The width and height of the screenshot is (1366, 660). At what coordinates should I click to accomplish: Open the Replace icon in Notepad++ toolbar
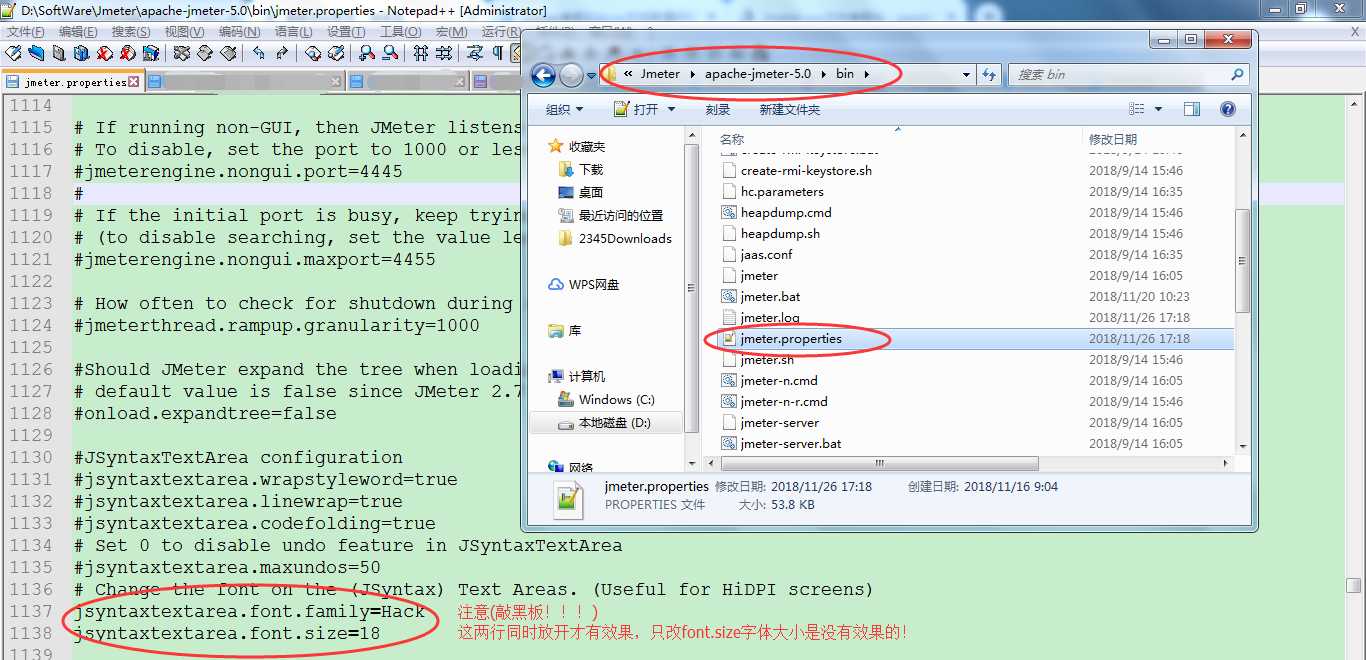336,53
